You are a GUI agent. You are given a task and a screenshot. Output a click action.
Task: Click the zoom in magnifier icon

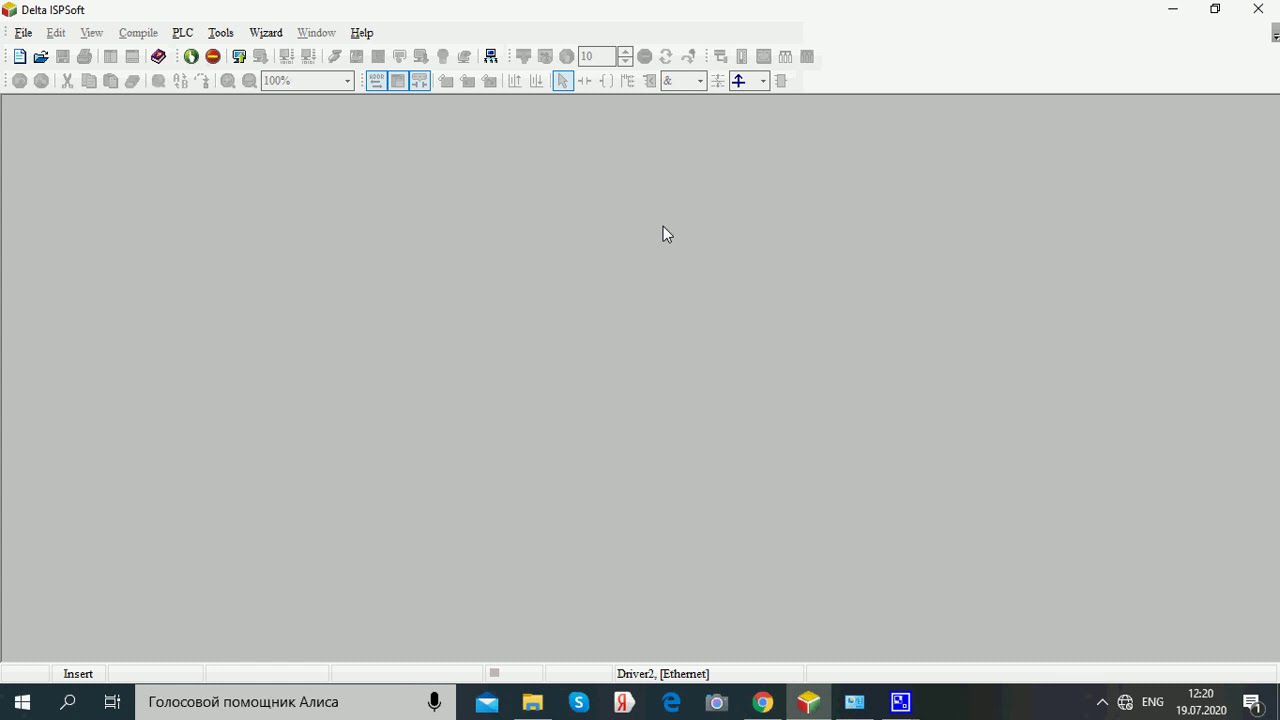[x=228, y=81]
